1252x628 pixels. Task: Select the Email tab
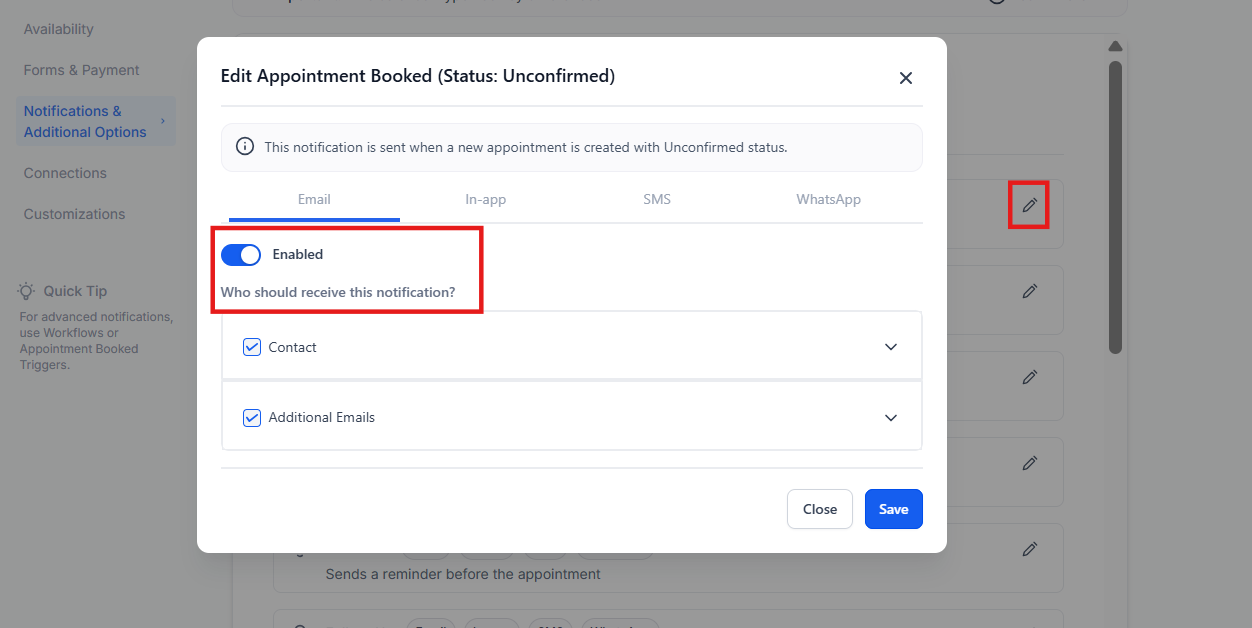(314, 199)
